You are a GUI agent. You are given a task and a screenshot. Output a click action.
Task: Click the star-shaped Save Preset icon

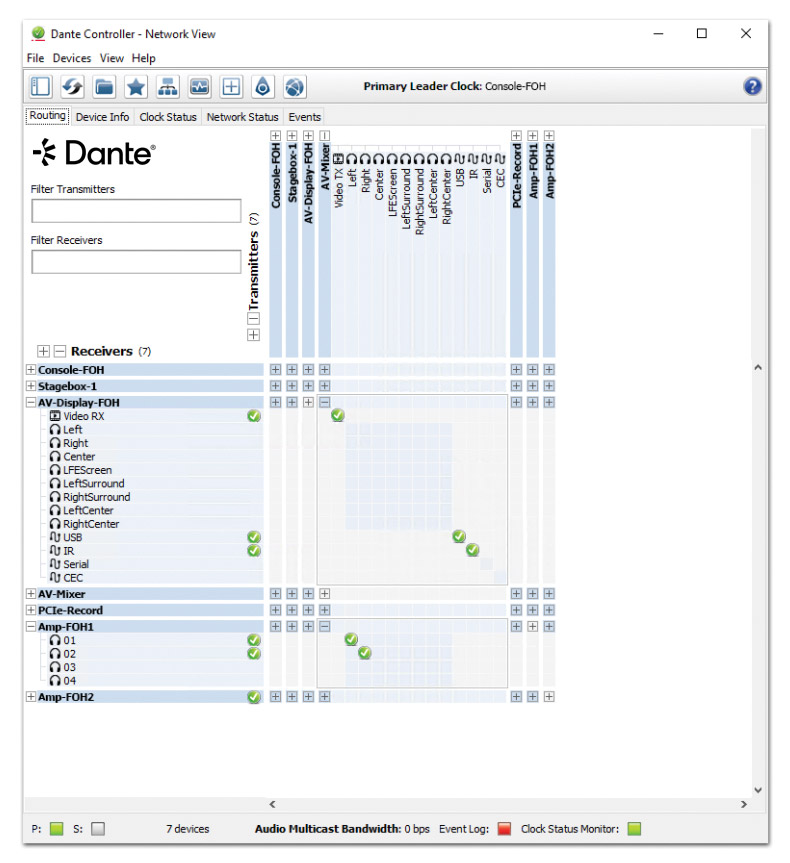pyautogui.click(x=136, y=87)
